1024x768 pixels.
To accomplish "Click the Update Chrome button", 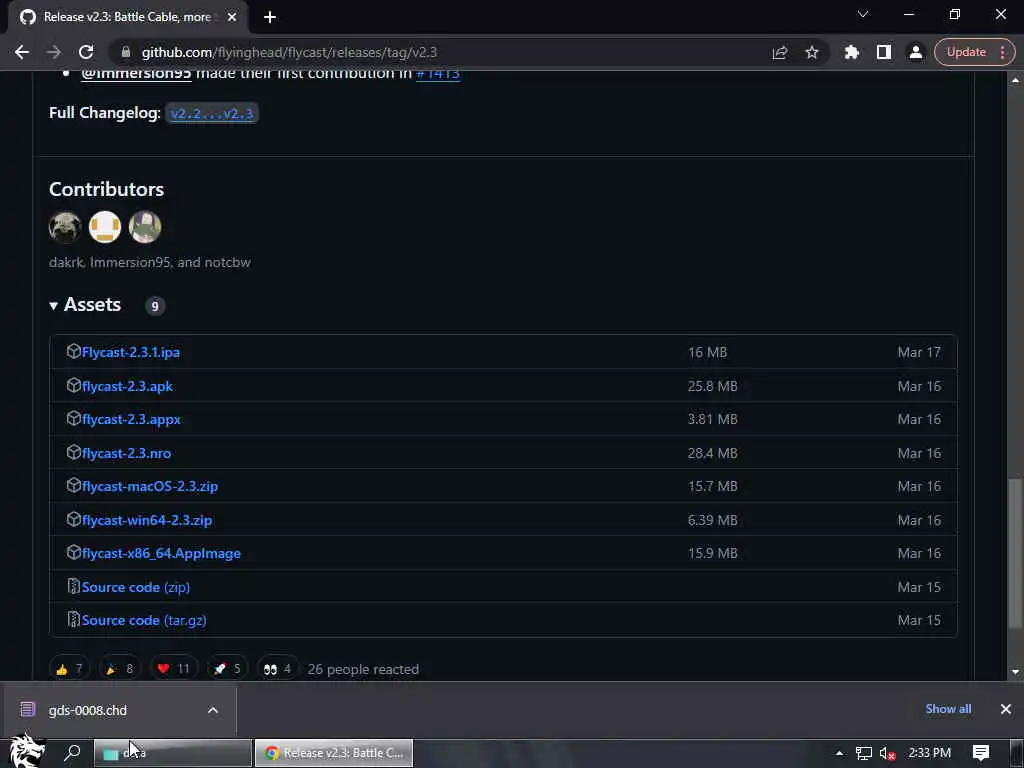I will click(974, 52).
